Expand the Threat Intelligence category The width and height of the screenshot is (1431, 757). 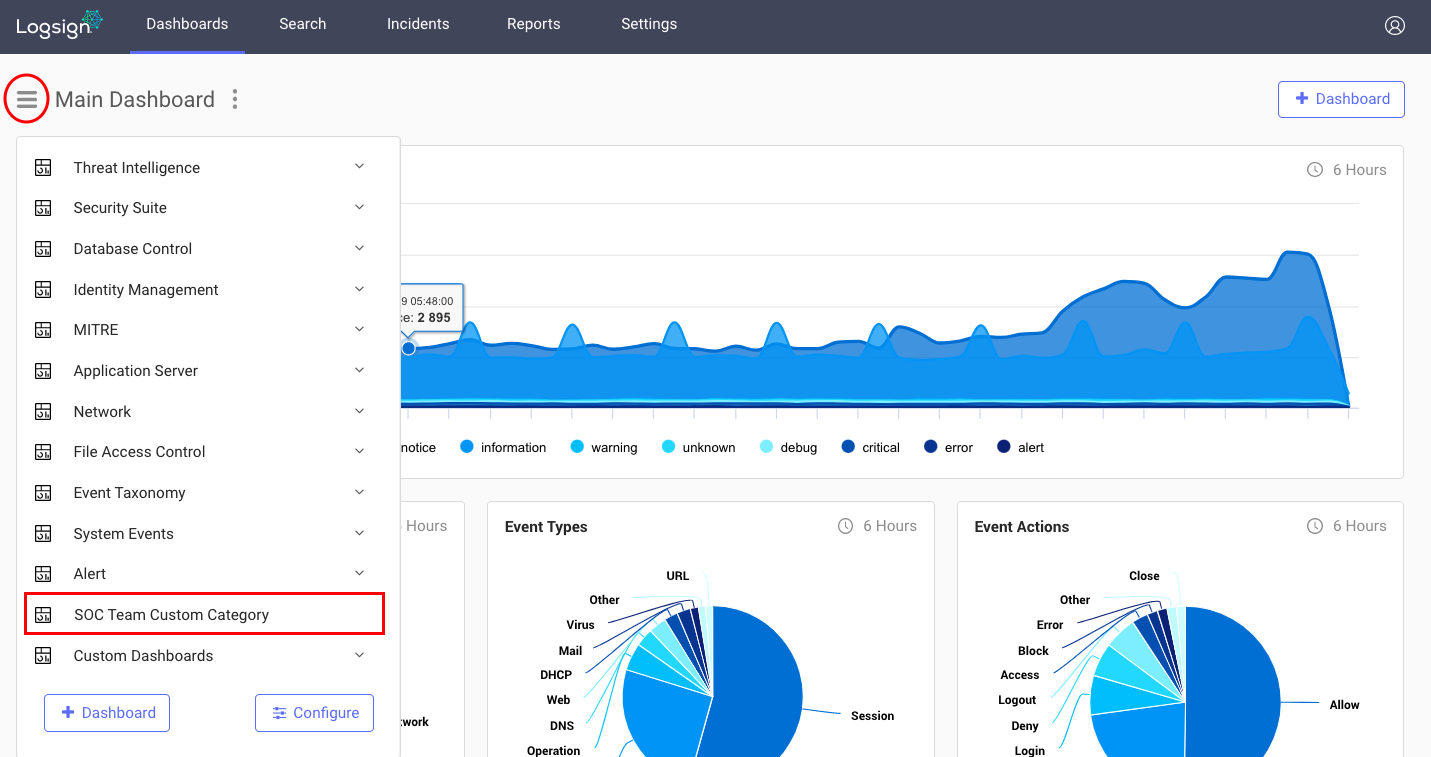(x=360, y=167)
